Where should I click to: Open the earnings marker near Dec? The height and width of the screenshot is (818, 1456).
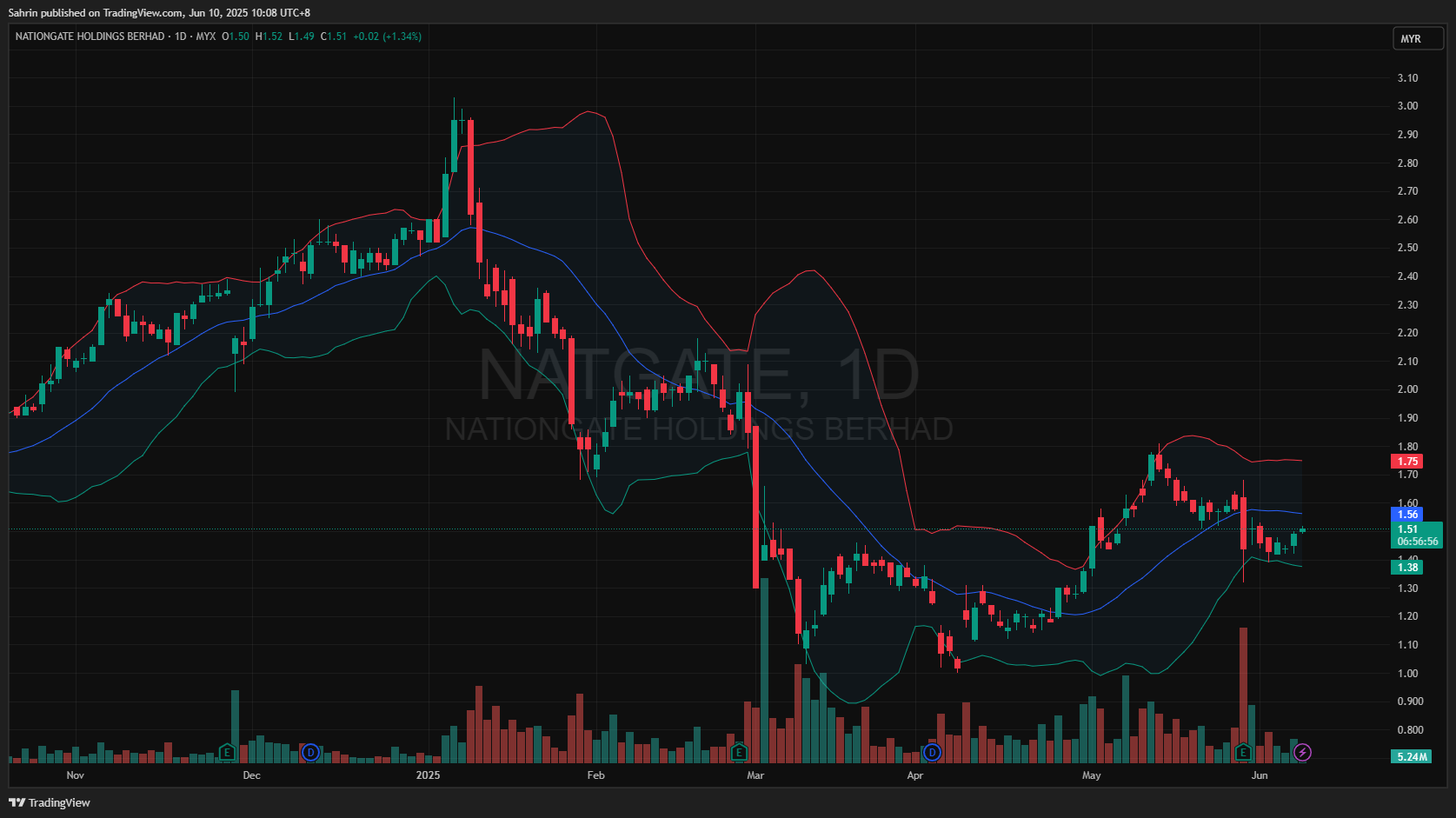227,752
